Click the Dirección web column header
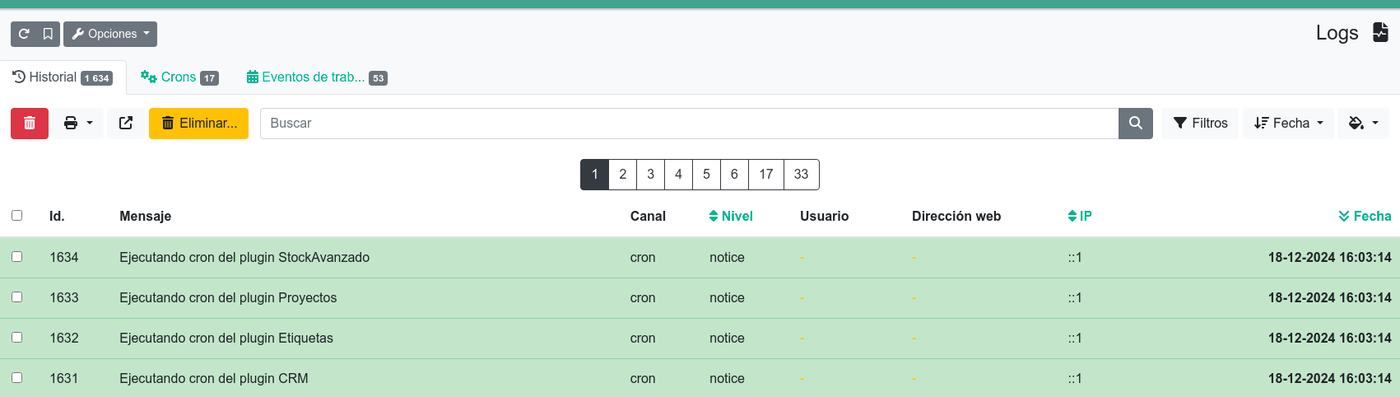The height and width of the screenshot is (397, 1400). [x=956, y=216]
